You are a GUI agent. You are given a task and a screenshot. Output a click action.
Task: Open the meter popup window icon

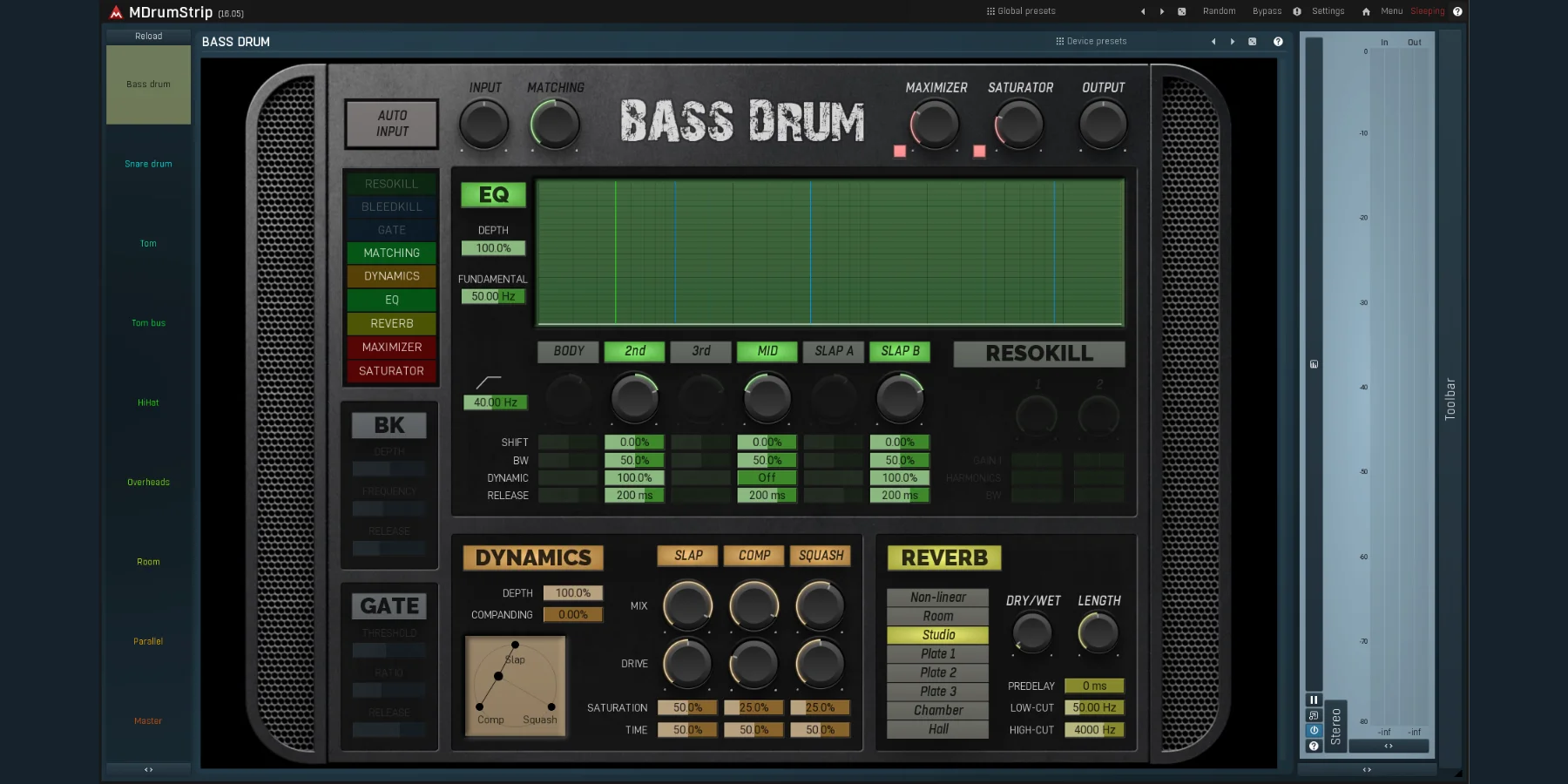pyautogui.click(x=1314, y=715)
